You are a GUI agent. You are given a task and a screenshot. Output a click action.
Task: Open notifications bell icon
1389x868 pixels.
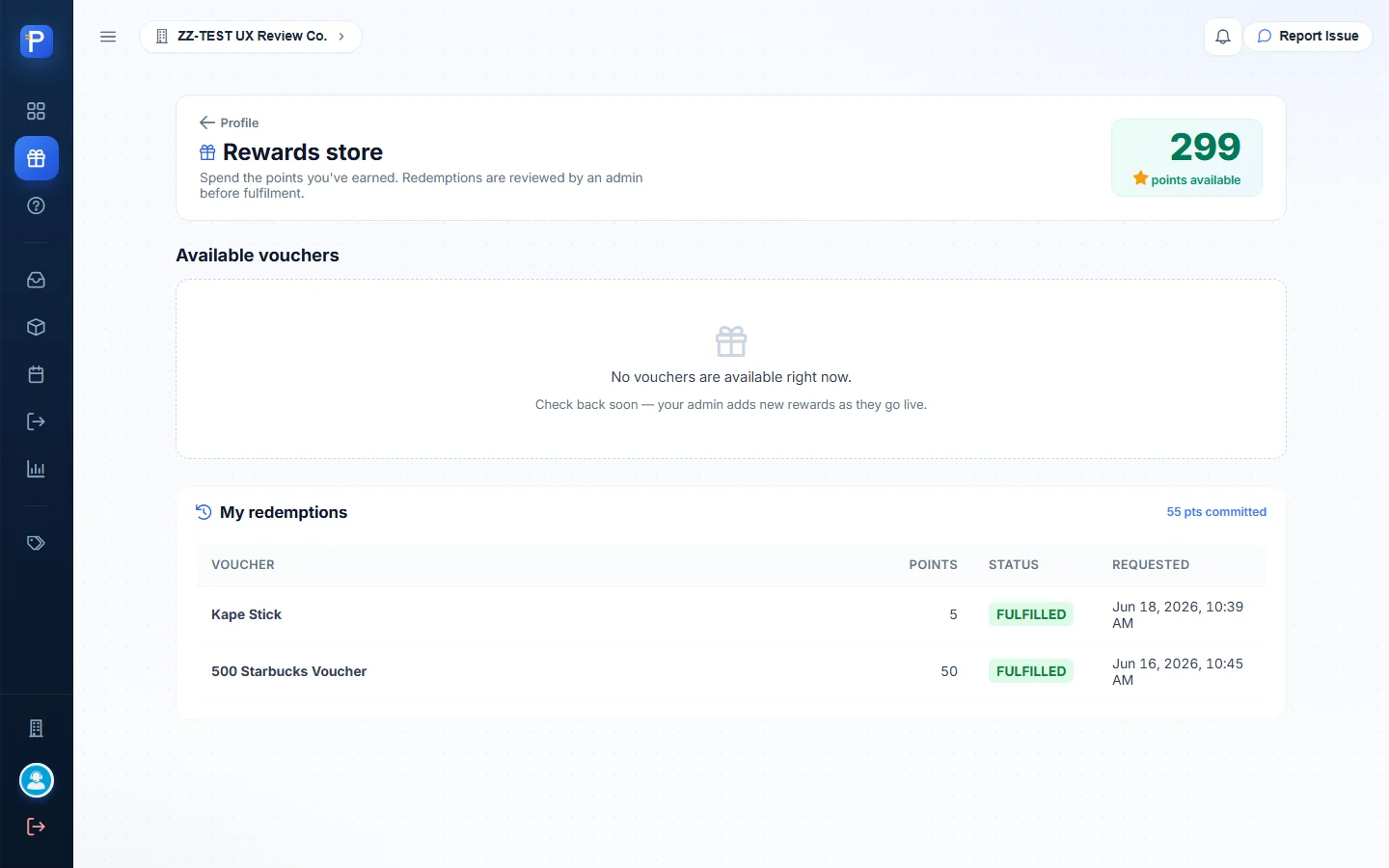(1222, 37)
